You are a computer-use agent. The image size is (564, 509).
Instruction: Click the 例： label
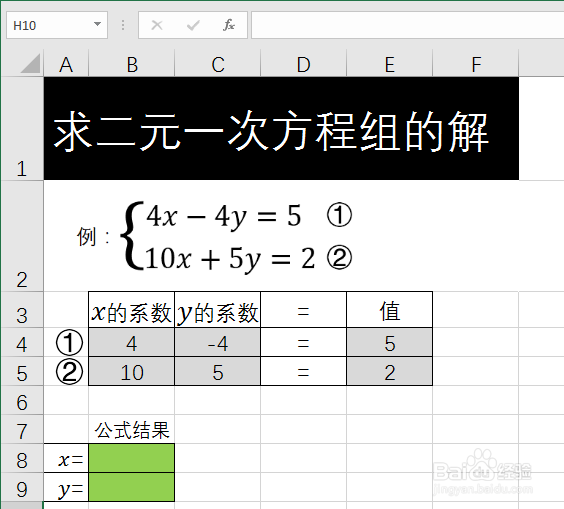coord(93,237)
